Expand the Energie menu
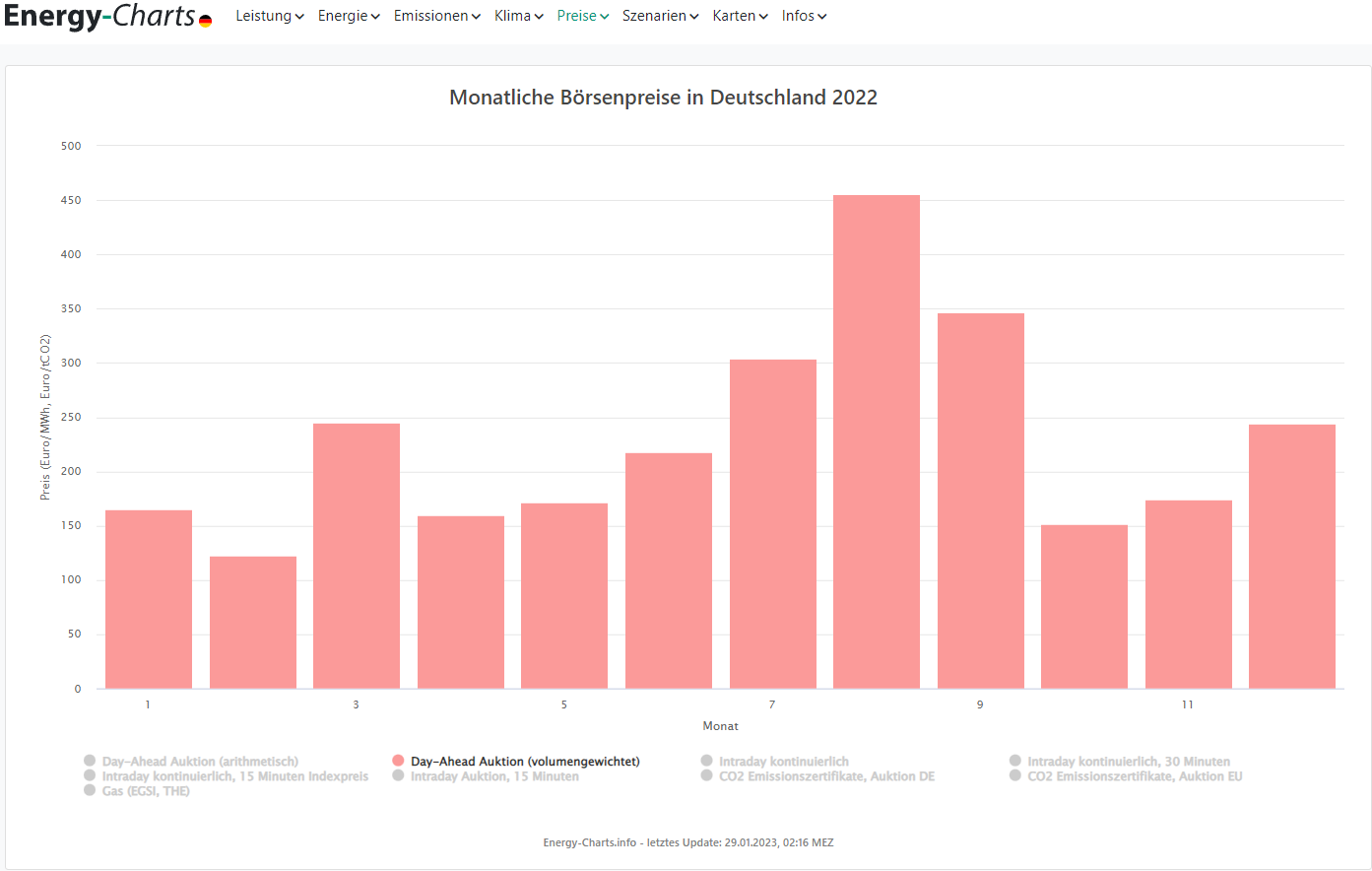Image resolution: width=1372 pixels, height=871 pixels. coord(348,16)
